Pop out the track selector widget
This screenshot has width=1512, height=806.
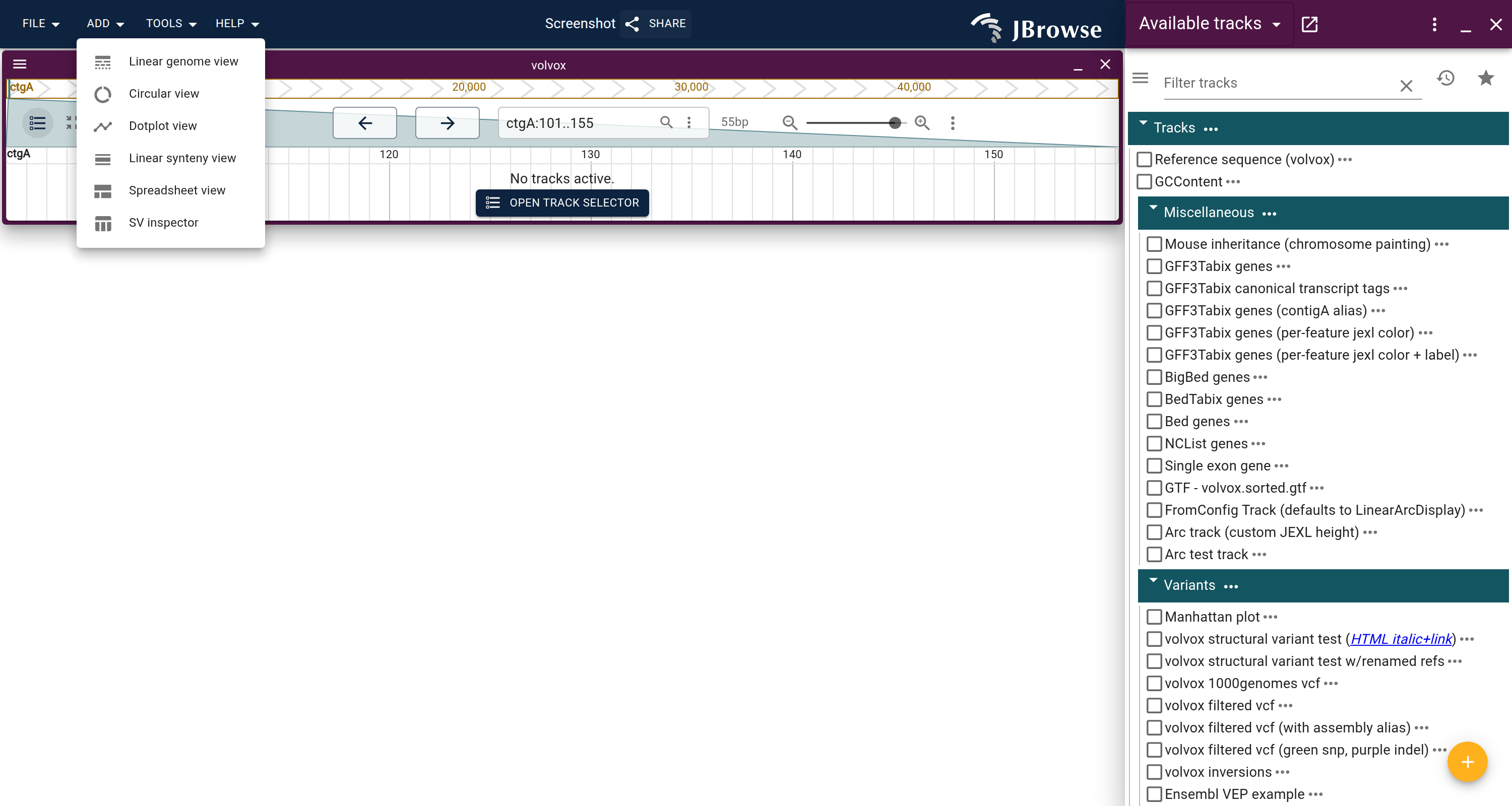(1309, 24)
